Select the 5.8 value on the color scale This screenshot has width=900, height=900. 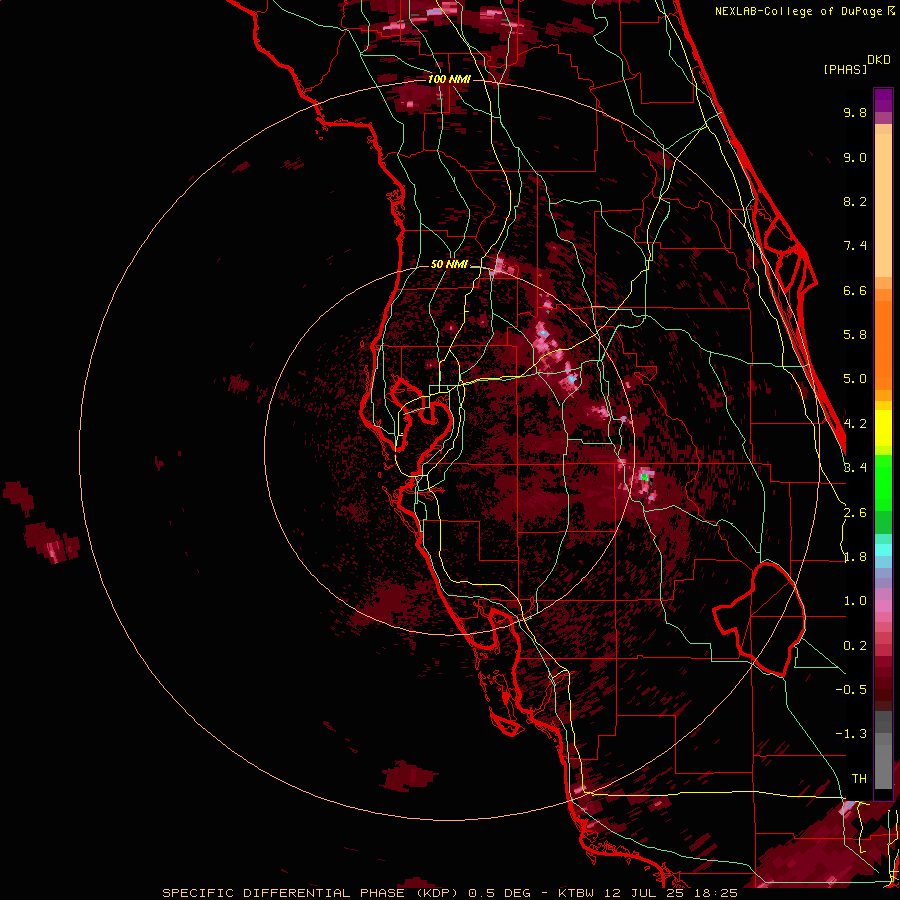point(855,335)
